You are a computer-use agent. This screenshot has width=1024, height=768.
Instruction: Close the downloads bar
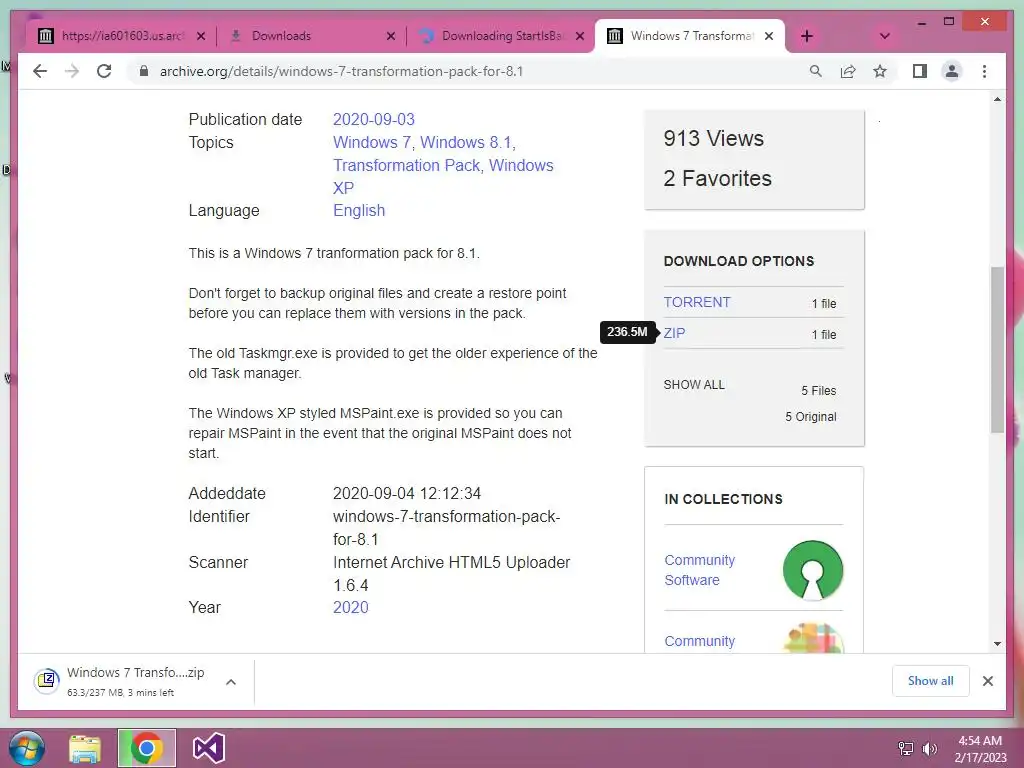(x=987, y=681)
